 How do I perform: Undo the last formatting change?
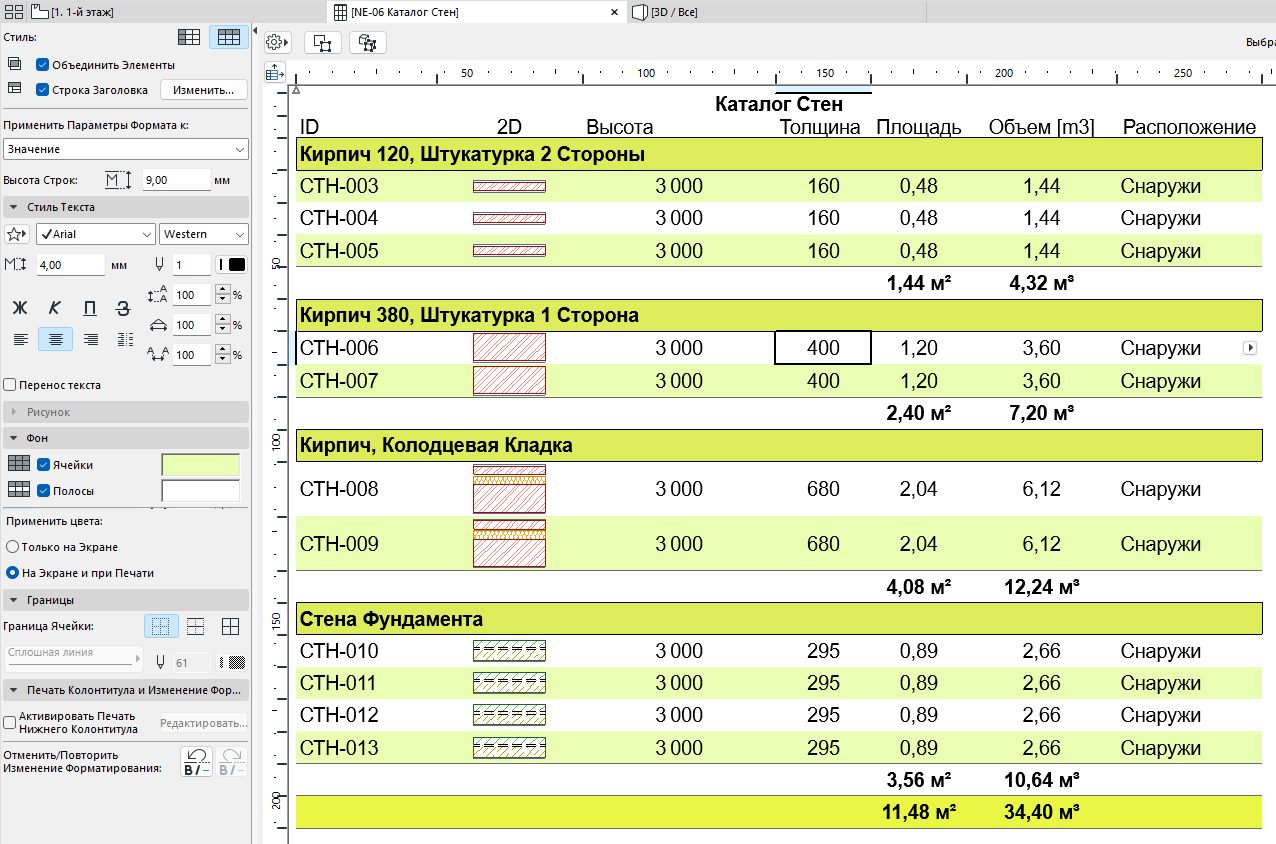point(196,762)
